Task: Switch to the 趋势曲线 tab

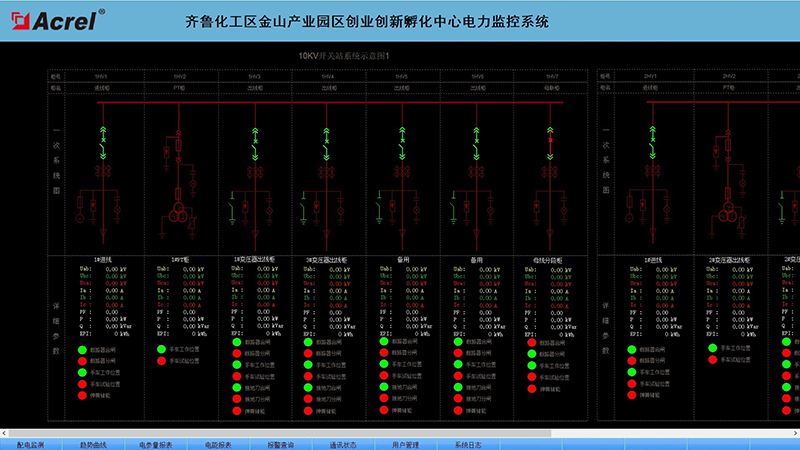Action: tap(93, 443)
